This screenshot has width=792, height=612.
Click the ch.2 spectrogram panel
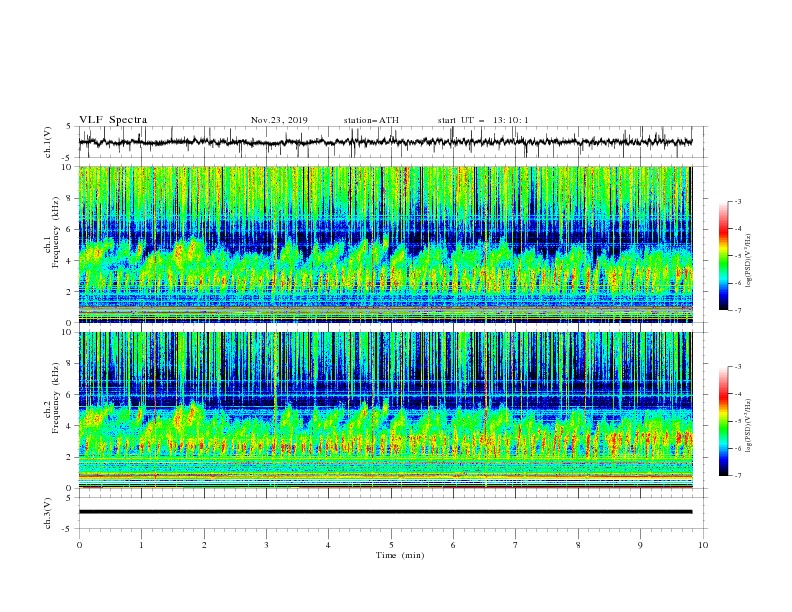[386, 410]
